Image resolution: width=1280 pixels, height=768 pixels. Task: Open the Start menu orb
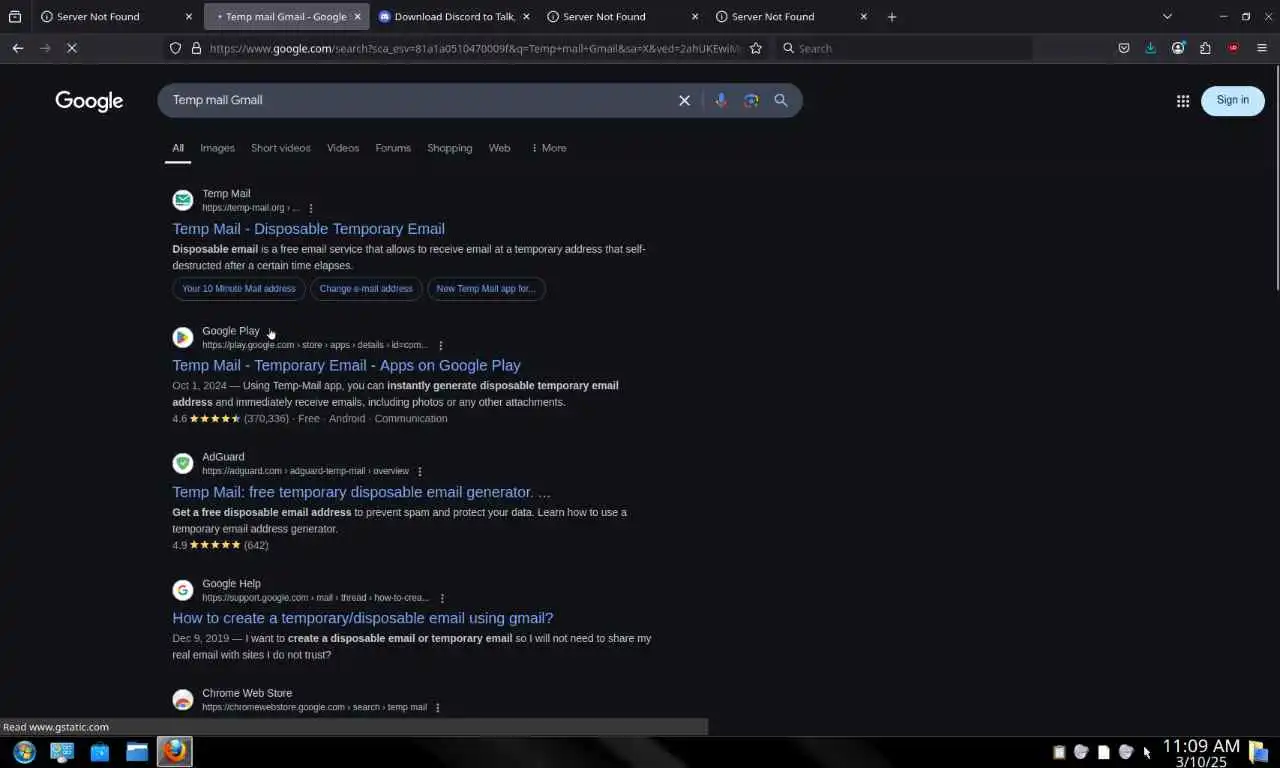click(24, 752)
